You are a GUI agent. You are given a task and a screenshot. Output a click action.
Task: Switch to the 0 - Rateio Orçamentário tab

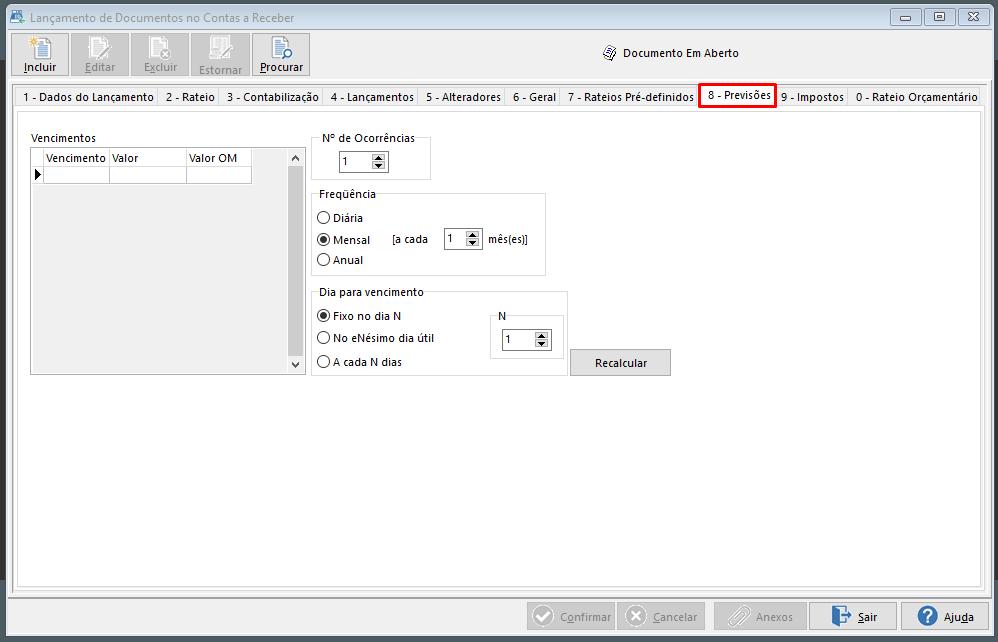[x=917, y=97]
